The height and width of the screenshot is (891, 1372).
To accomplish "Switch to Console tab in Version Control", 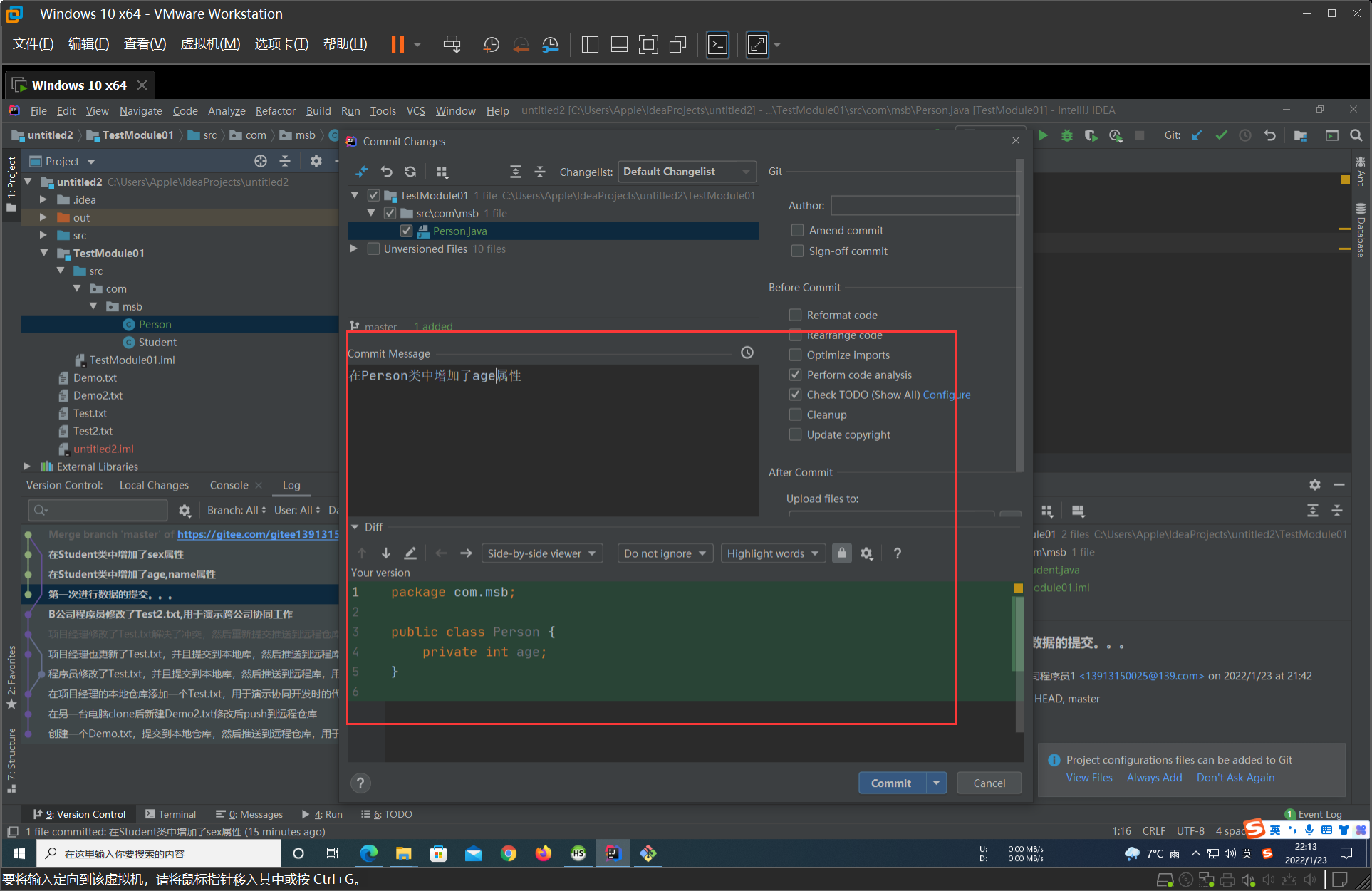I will (229, 485).
